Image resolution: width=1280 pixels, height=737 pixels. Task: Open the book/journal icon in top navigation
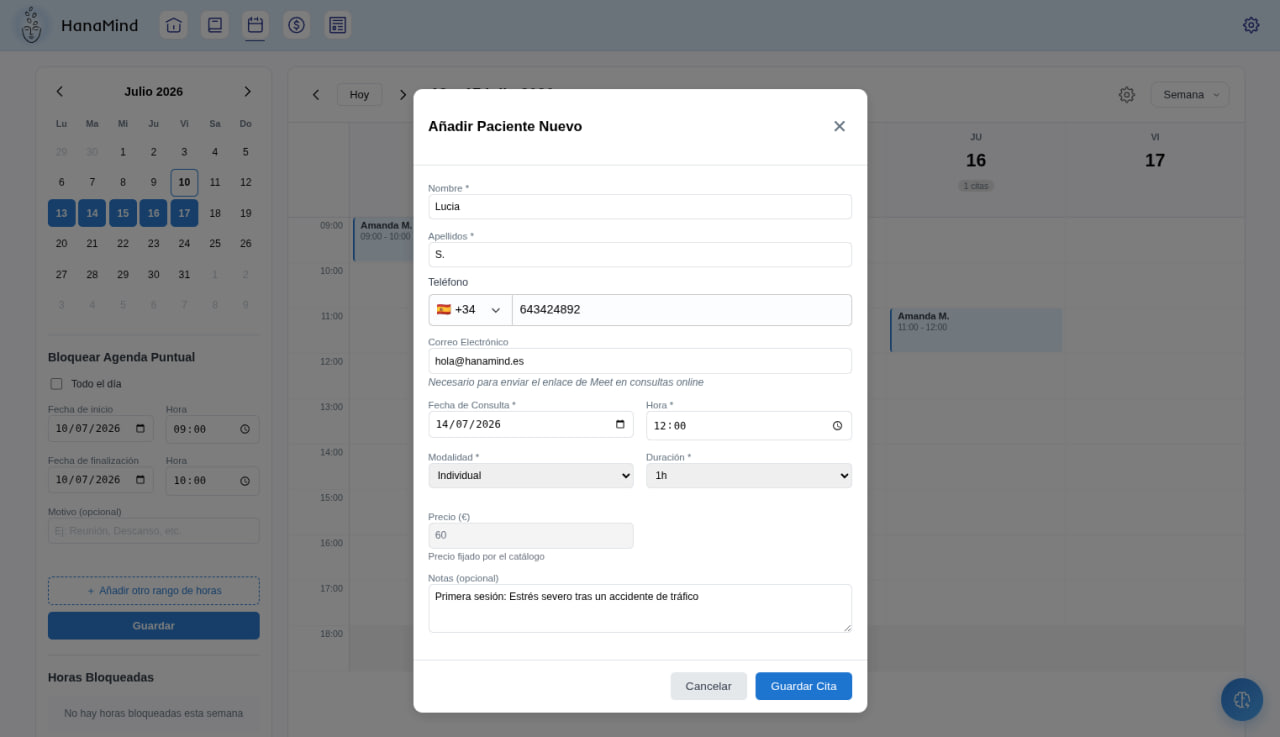tap(214, 25)
